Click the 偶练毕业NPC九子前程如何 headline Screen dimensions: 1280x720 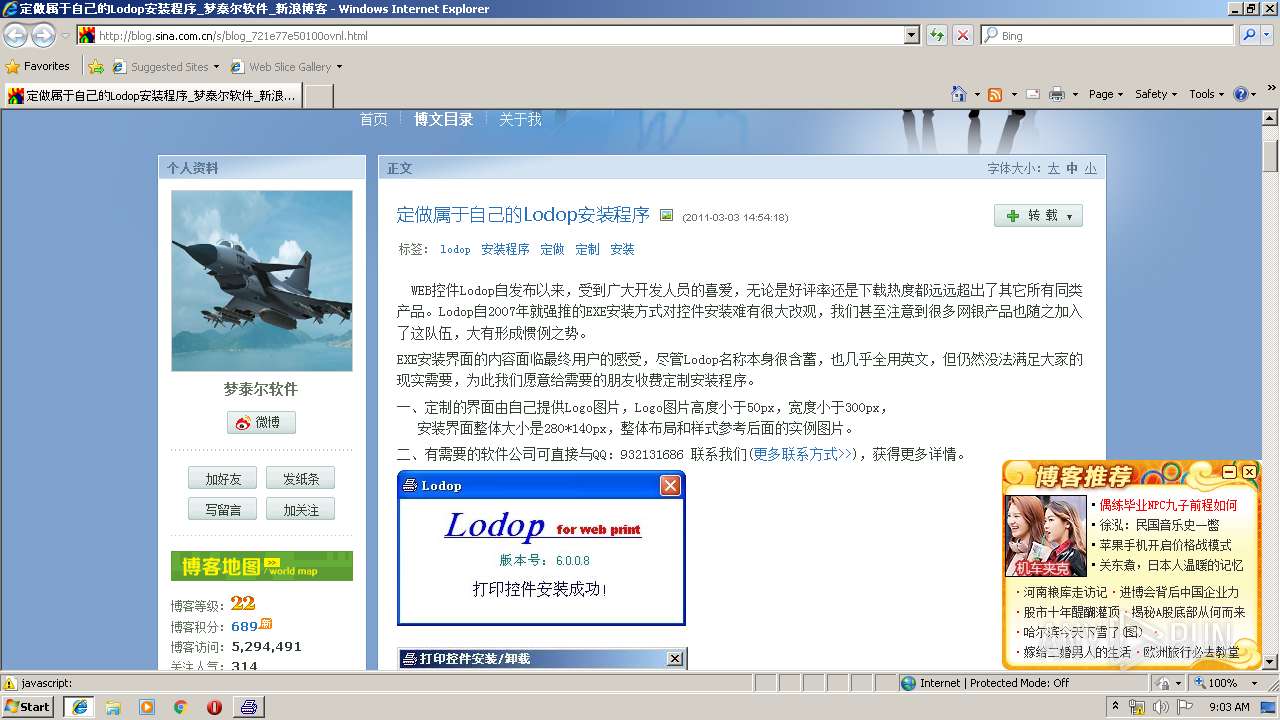point(1169,505)
